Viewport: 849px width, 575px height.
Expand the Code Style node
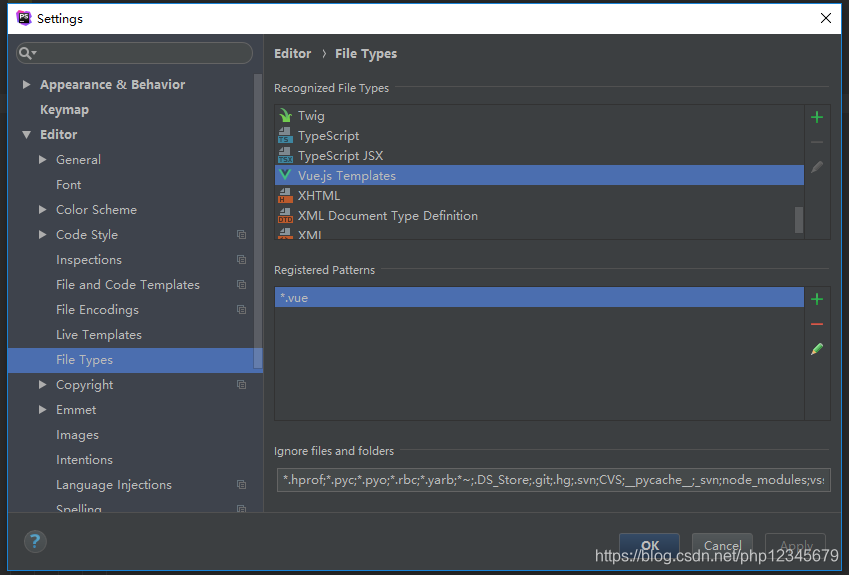coord(42,234)
